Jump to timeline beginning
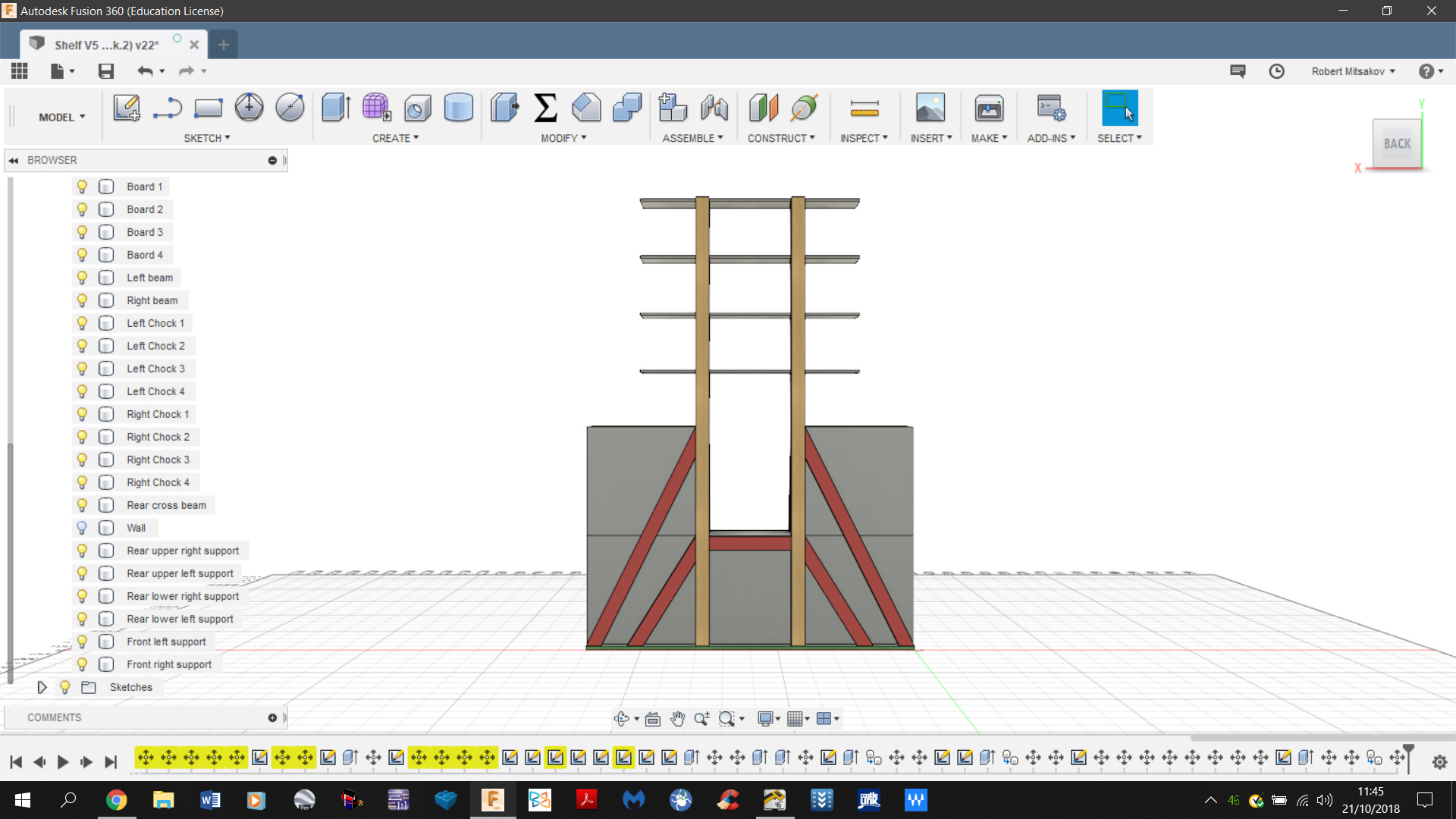 pyautogui.click(x=16, y=762)
